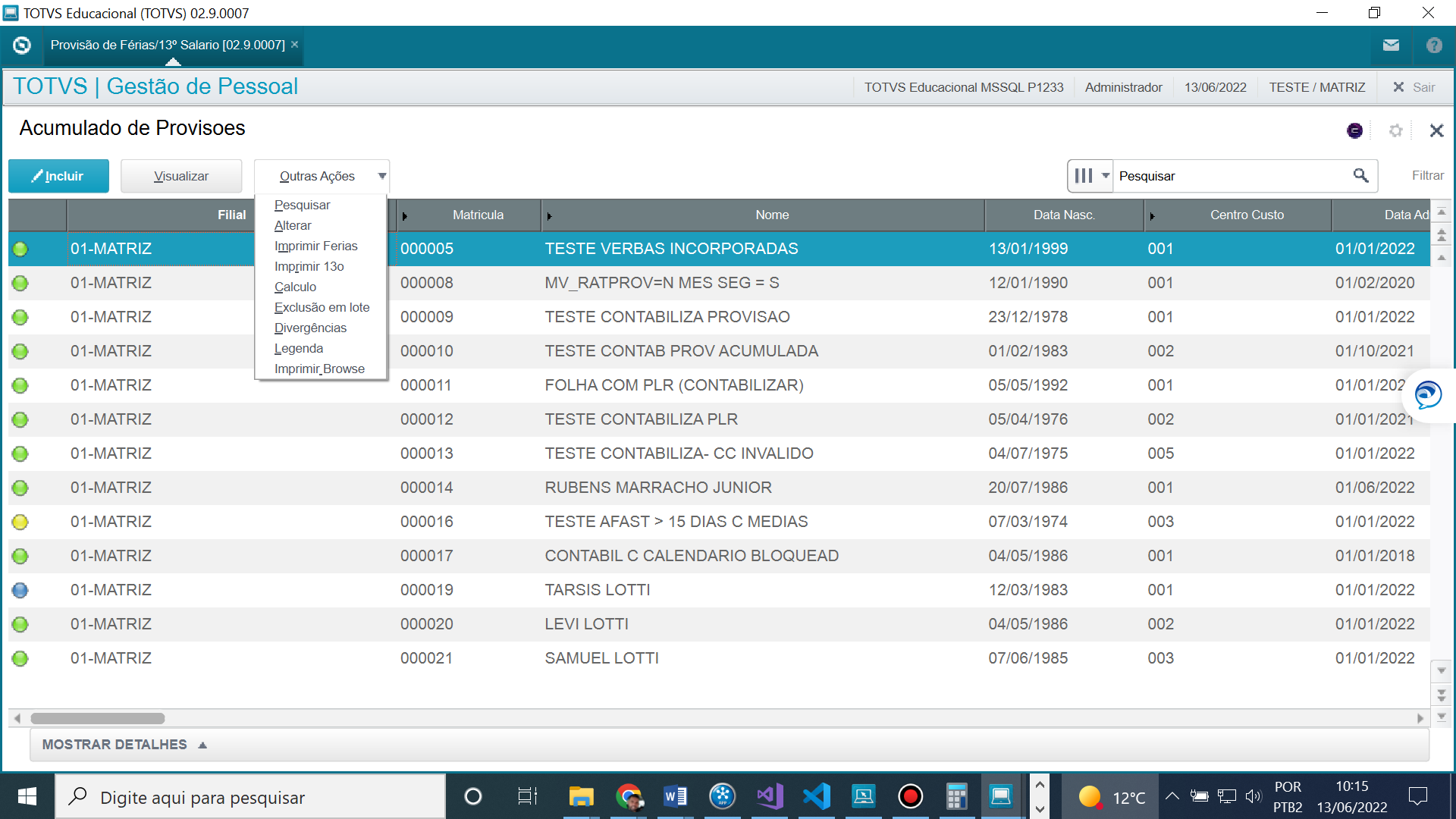
Task: Open Chrome from the taskbar
Action: pos(629,796)
